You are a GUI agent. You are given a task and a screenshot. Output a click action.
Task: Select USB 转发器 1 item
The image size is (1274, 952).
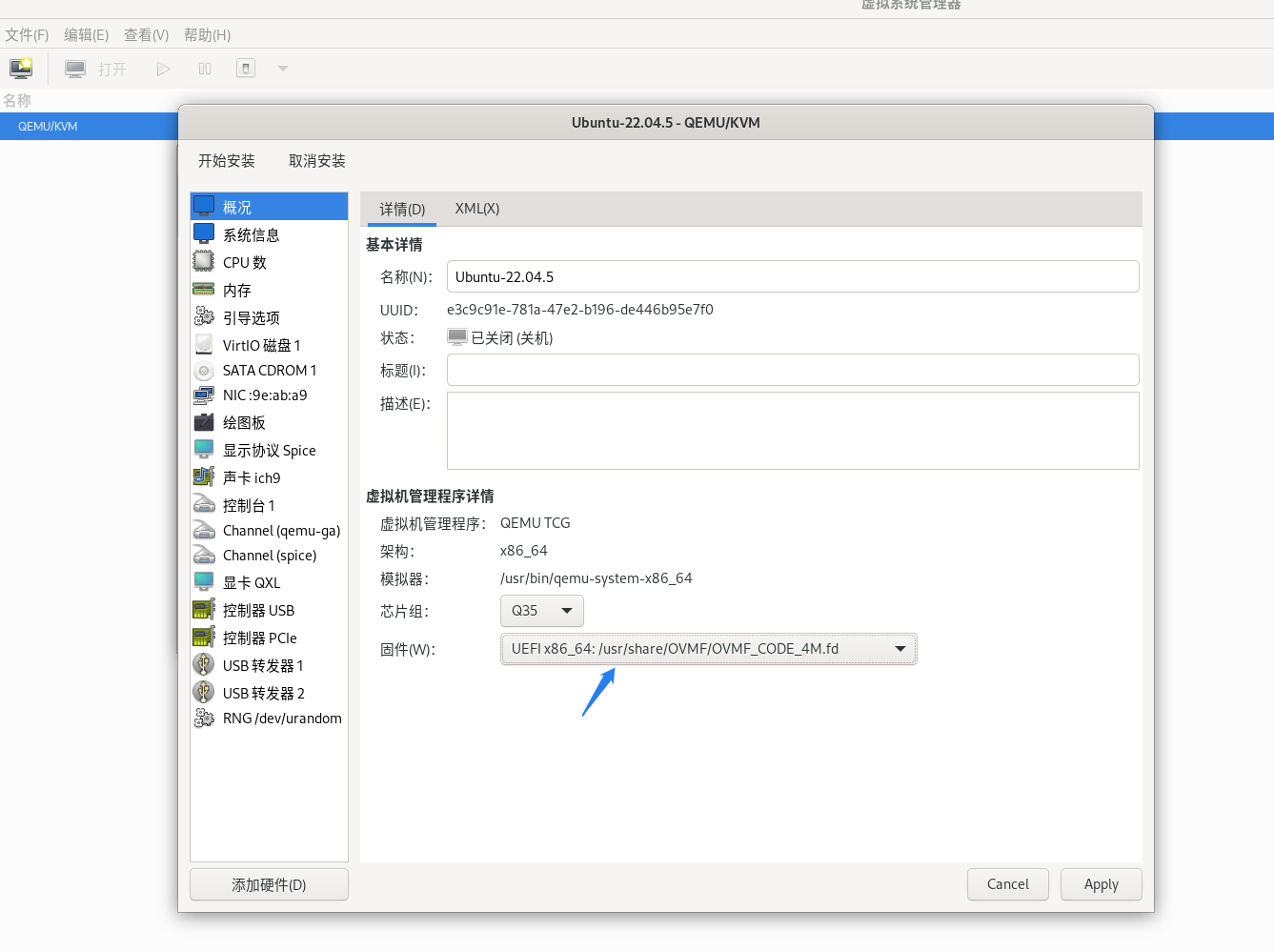point(262,666)
